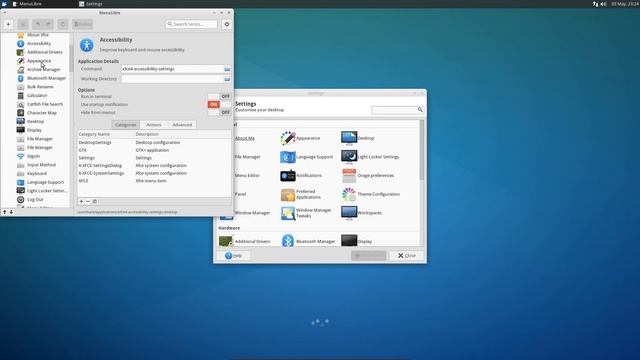Image resolution: width=640 pixels, height=360 pixels.
Task: Click the clear categories icon
Action: point(95,201)
